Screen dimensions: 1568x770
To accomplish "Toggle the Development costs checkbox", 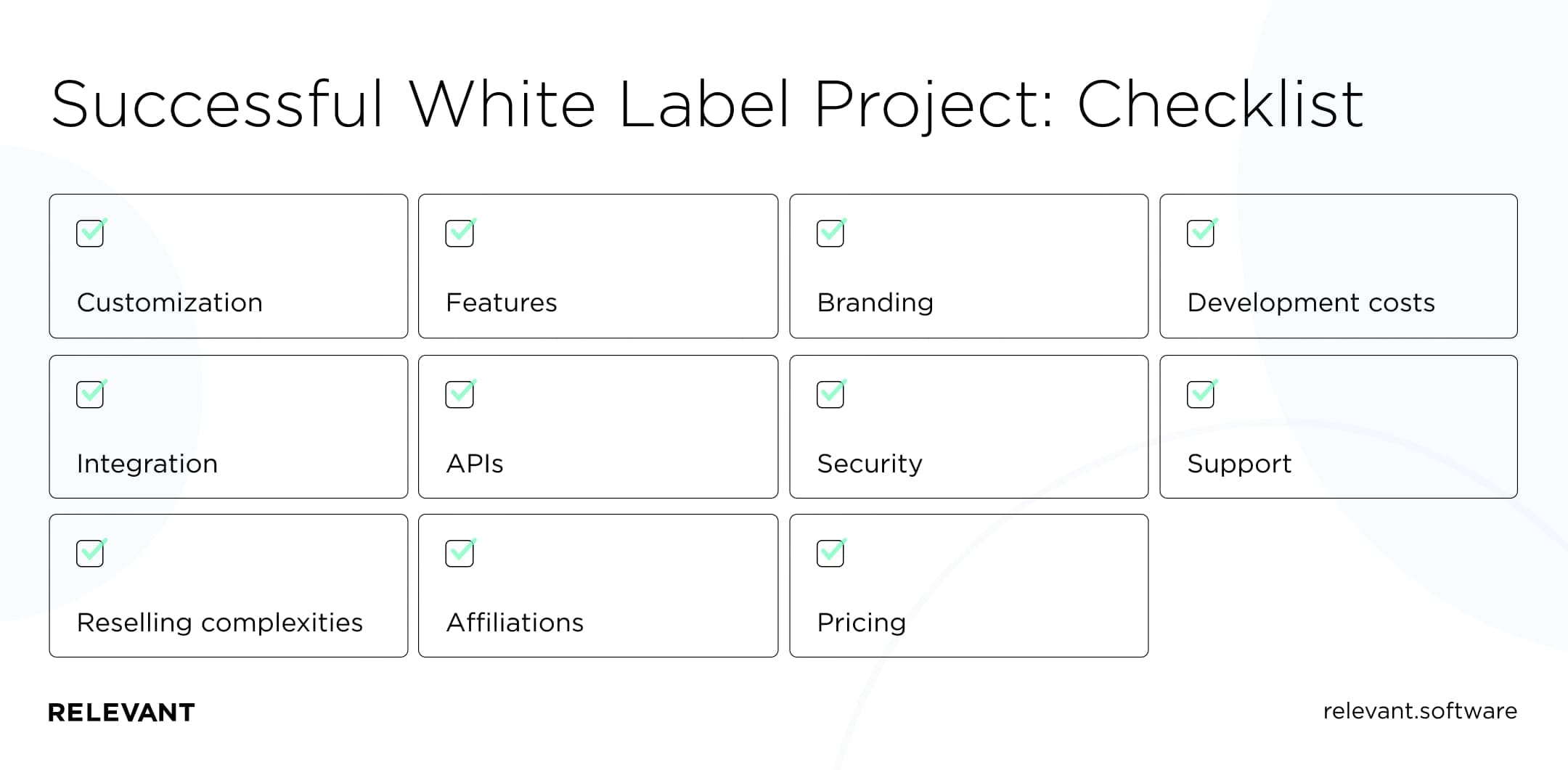I will coord(1201,233).
